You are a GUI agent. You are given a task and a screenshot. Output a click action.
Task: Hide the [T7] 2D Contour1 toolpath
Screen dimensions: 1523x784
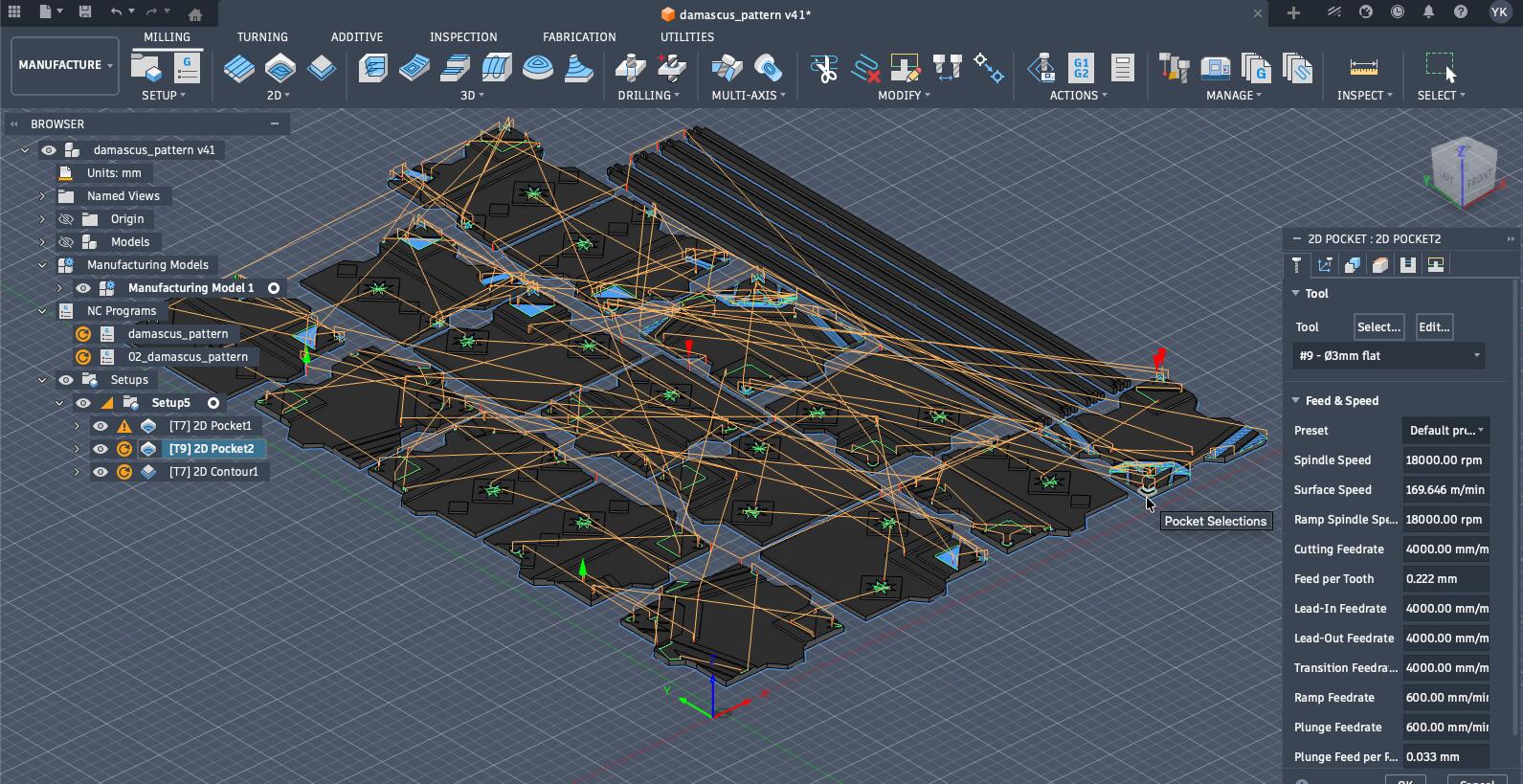[101, 472]
